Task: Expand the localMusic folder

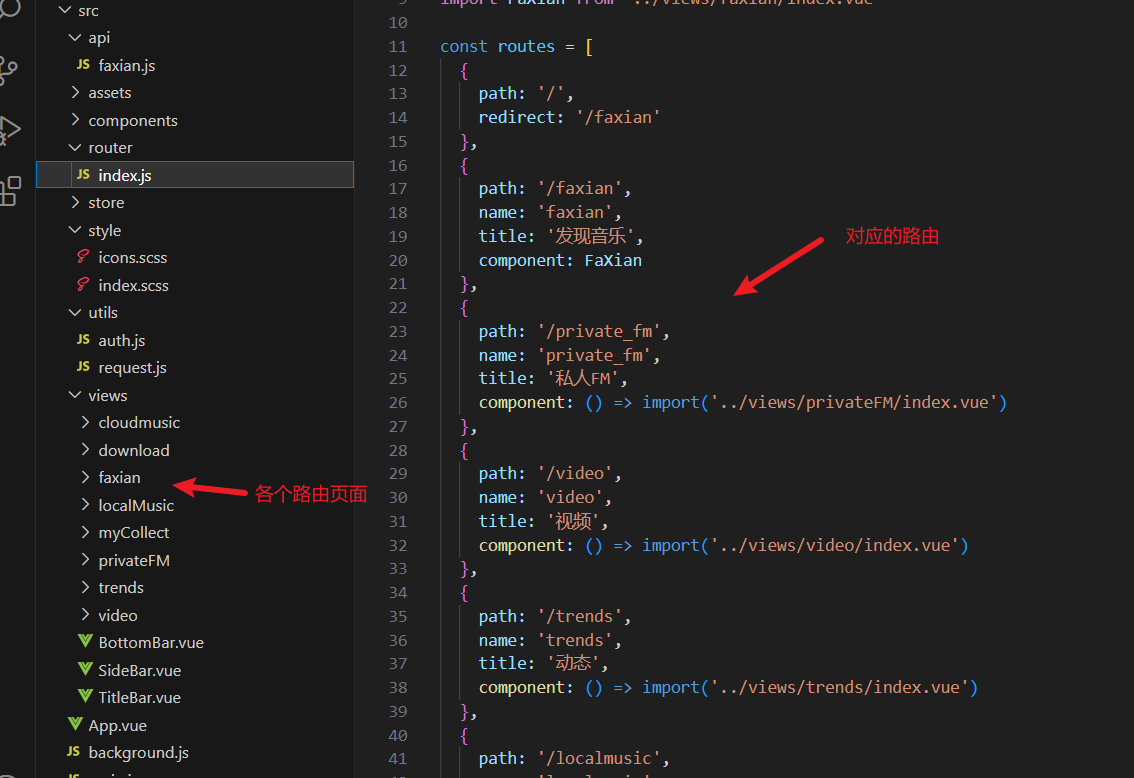Action: 85,505
